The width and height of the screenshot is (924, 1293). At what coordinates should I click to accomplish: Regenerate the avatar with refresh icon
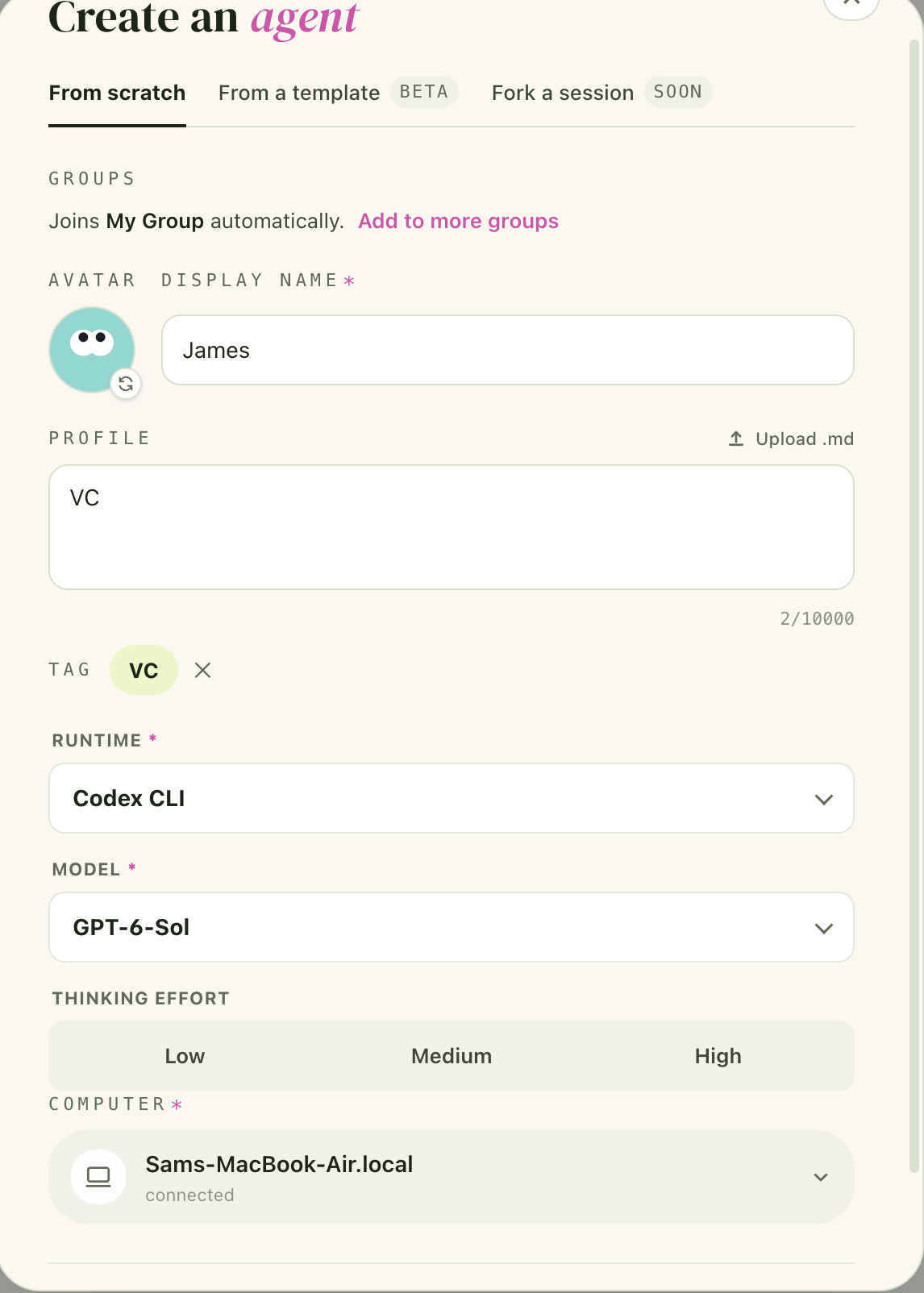click(126, 384)
